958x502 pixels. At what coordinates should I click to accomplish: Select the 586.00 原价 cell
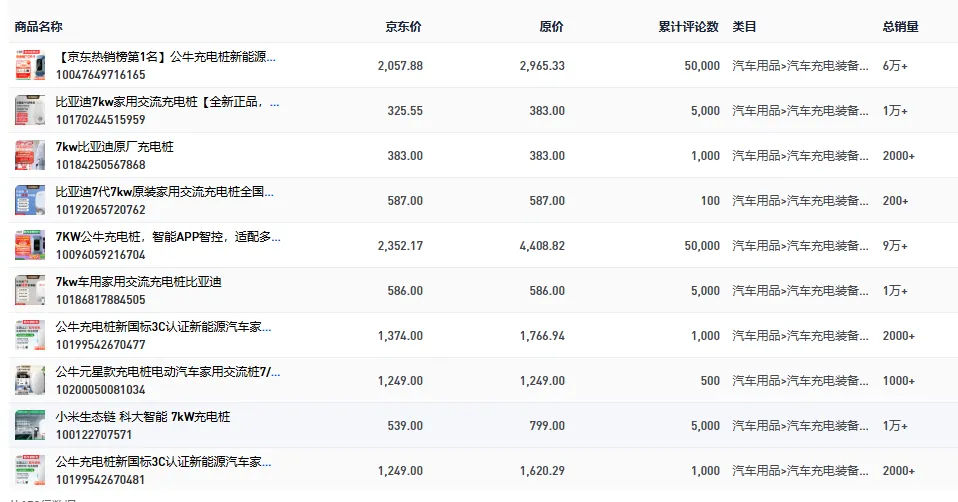pos(547,291)
